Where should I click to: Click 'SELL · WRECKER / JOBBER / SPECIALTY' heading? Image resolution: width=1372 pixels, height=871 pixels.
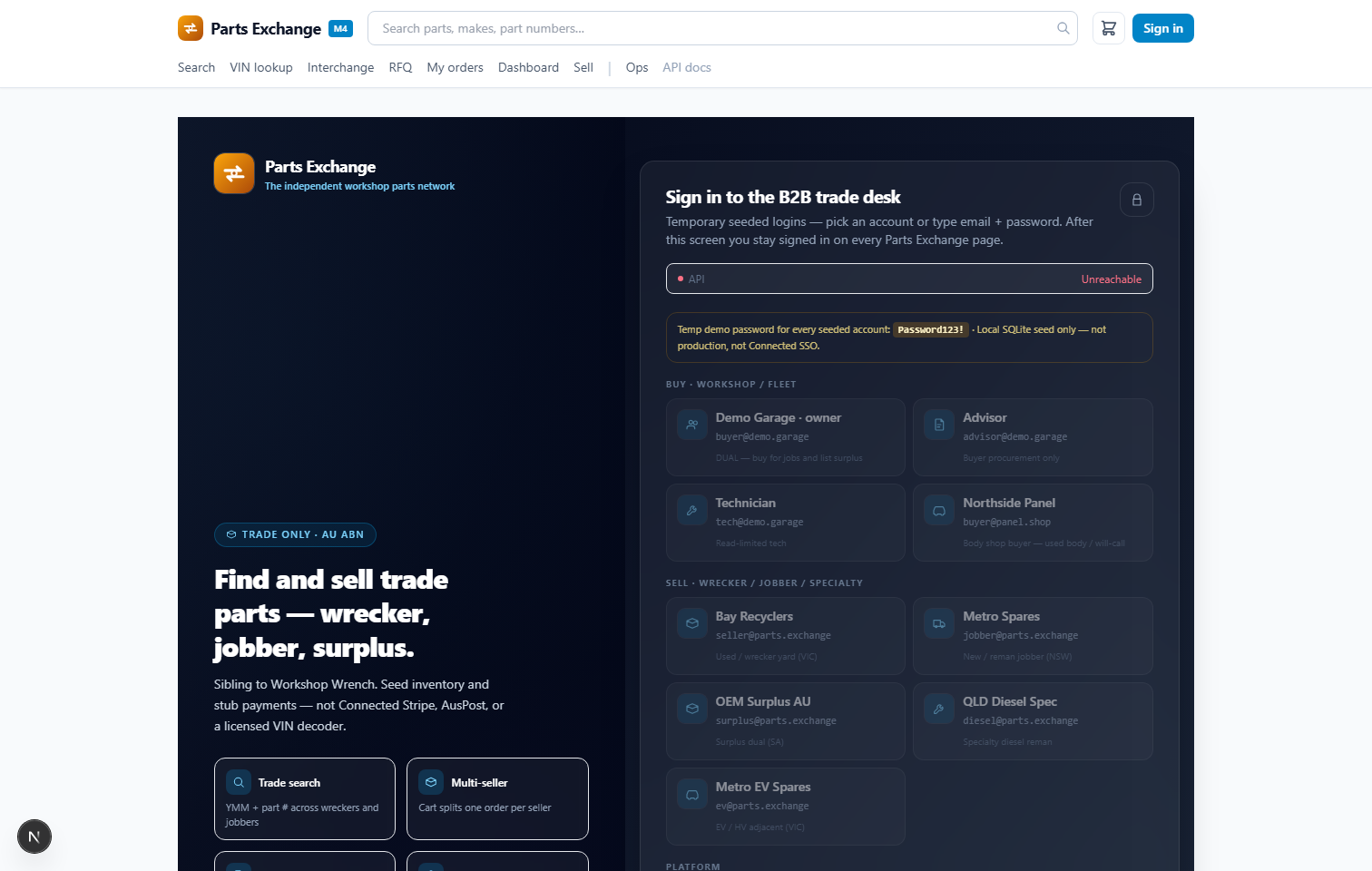pos(764,582)
